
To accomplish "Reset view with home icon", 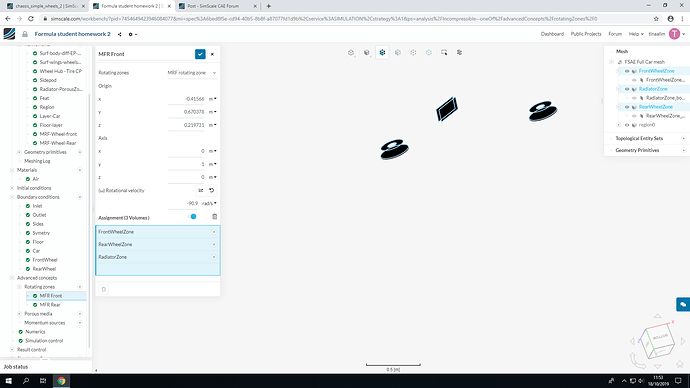I will [680, 364].
